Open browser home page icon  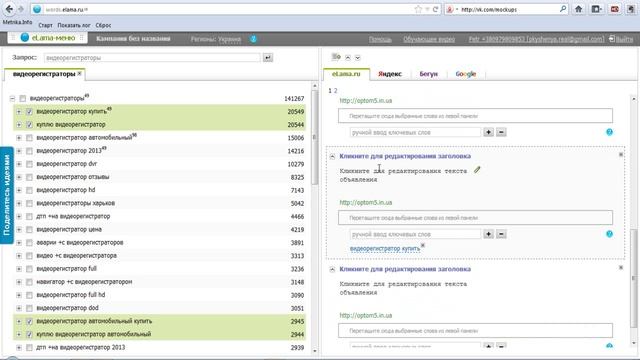[578, 9]
